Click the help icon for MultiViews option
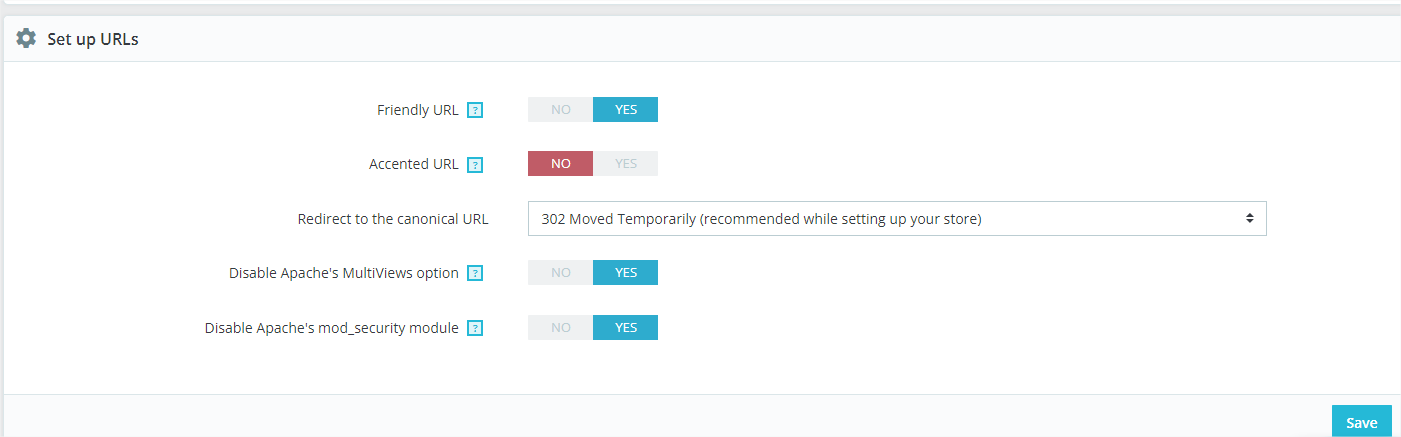Viewport: 1401px width, 437px height. [475, 273]
